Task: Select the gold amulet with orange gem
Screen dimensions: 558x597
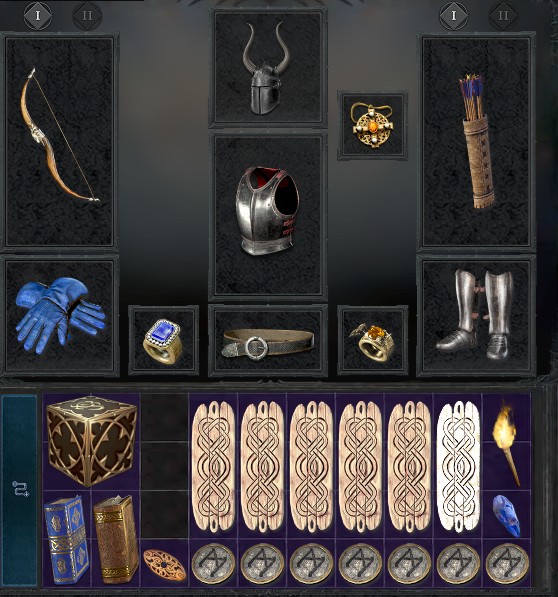Action: pos(371,125)
